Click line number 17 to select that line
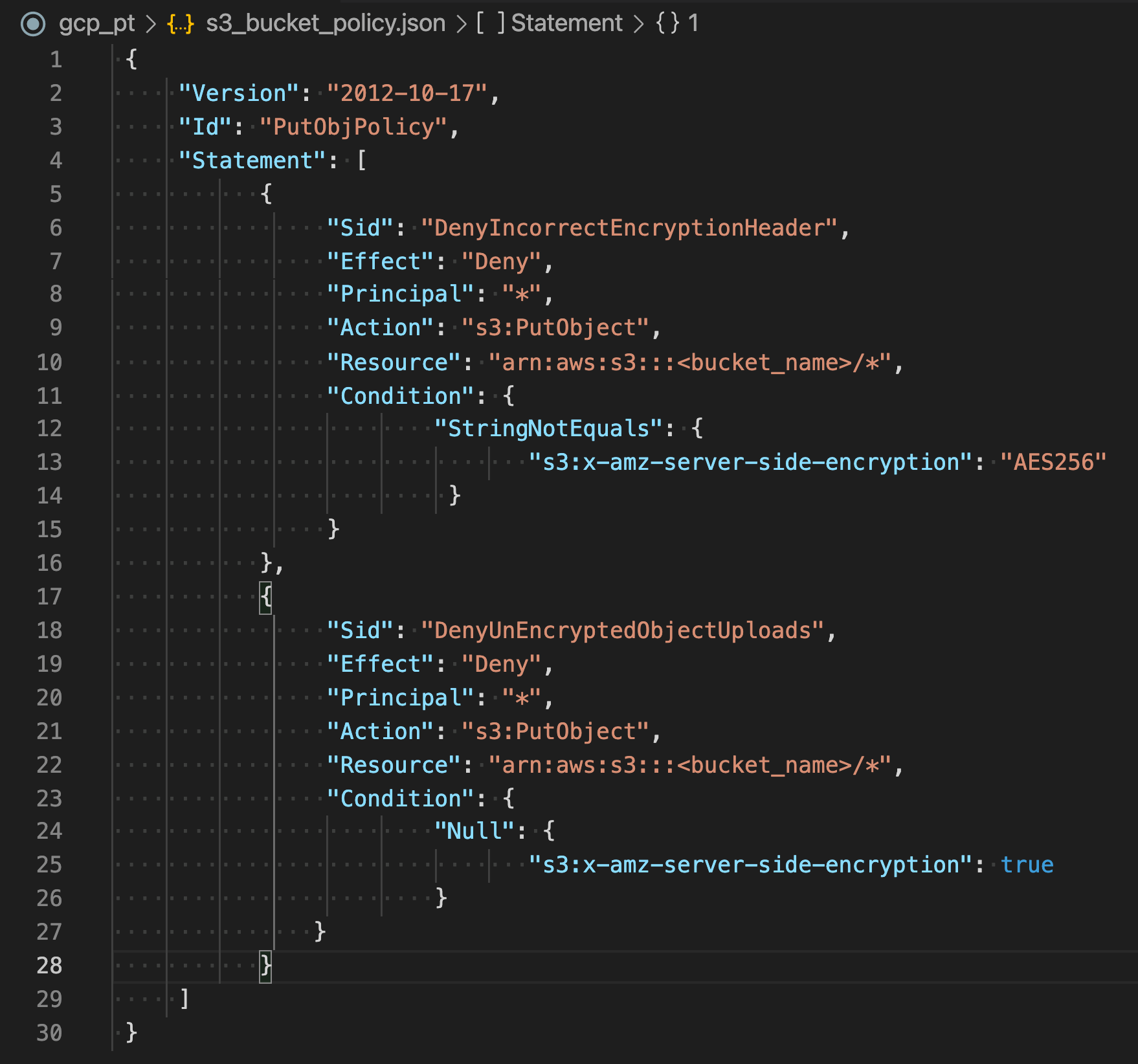Image resolution: width=1138 pixels, height=1064 pixels. 50,597
